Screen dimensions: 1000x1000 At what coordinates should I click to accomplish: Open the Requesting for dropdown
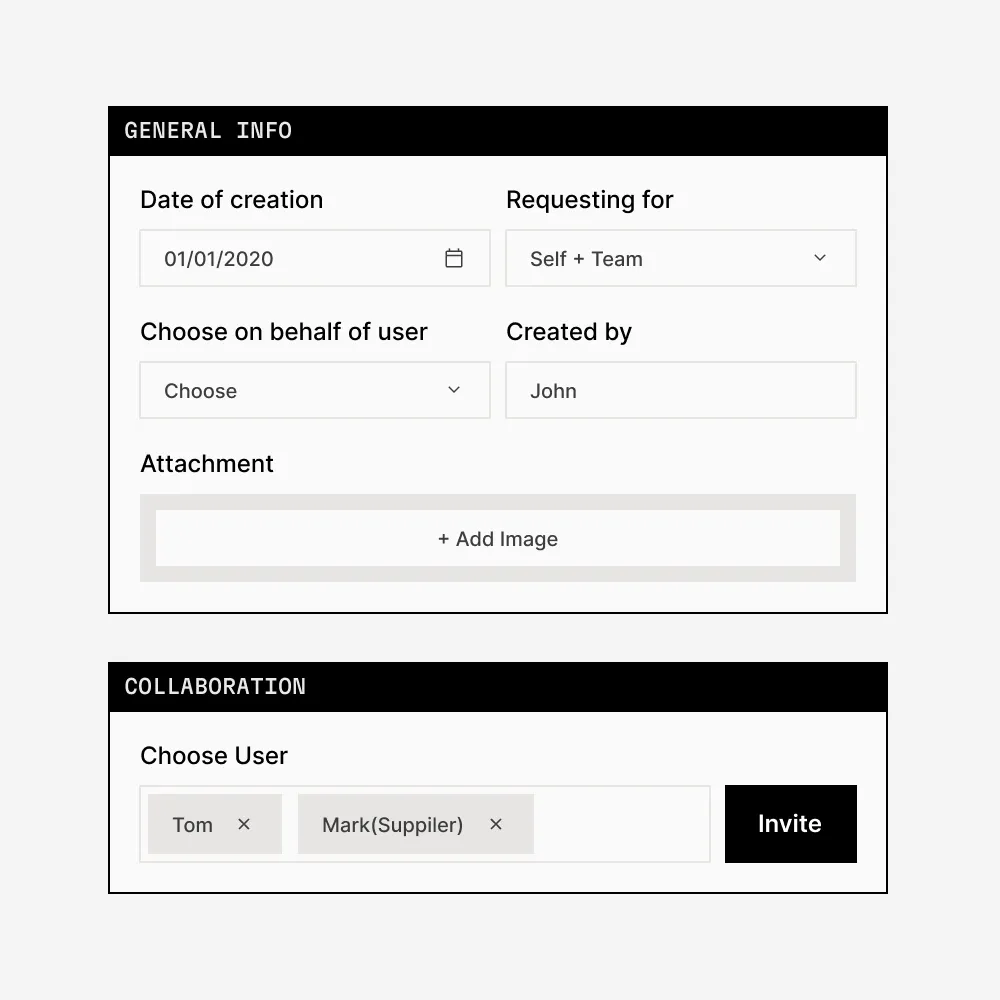click(681, 258)
